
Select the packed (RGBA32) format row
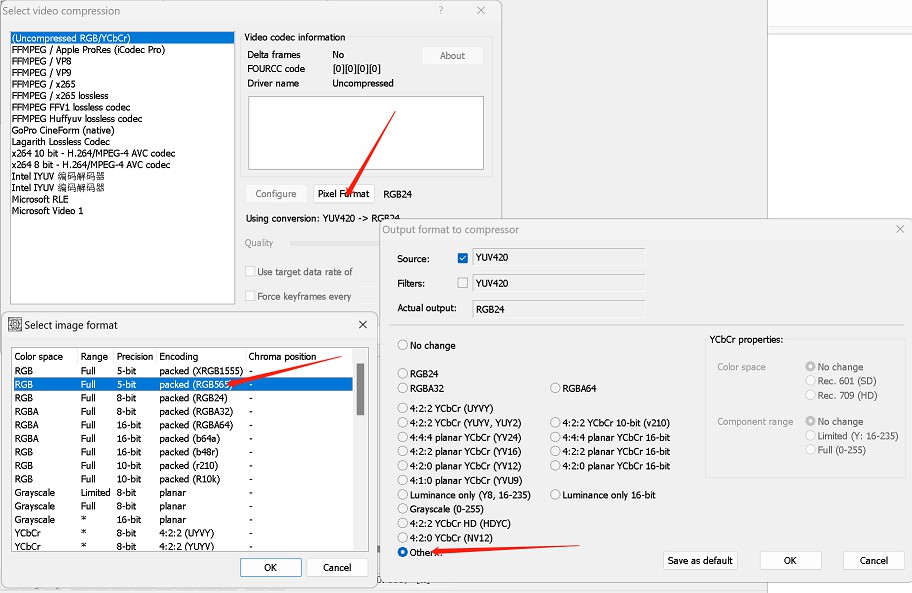pyautogui.click(x=180, y=411)
